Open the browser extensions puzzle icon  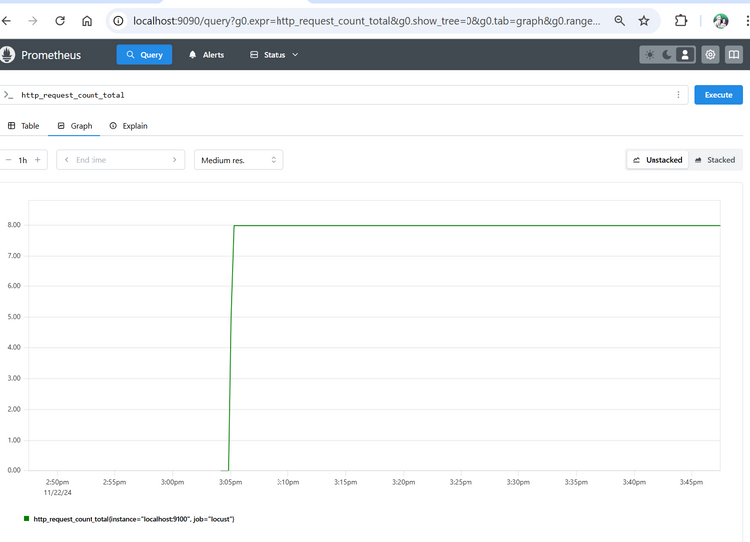pyautogui.click(x=681, y=21)
